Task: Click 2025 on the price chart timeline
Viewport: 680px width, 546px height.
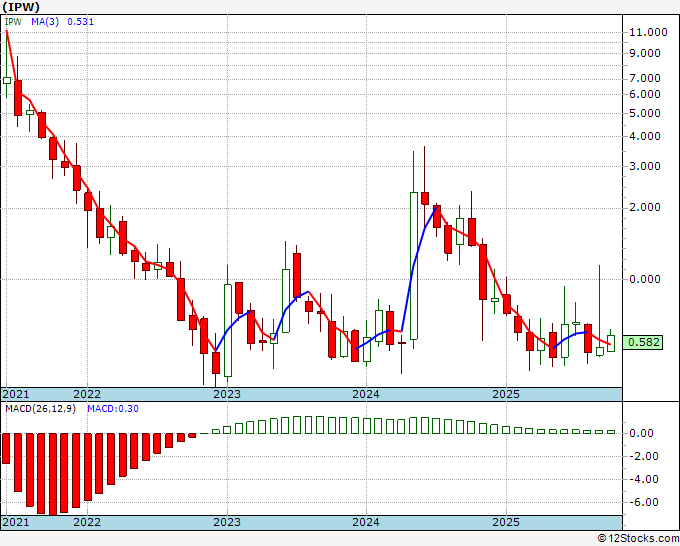Action: pos(506,394)
